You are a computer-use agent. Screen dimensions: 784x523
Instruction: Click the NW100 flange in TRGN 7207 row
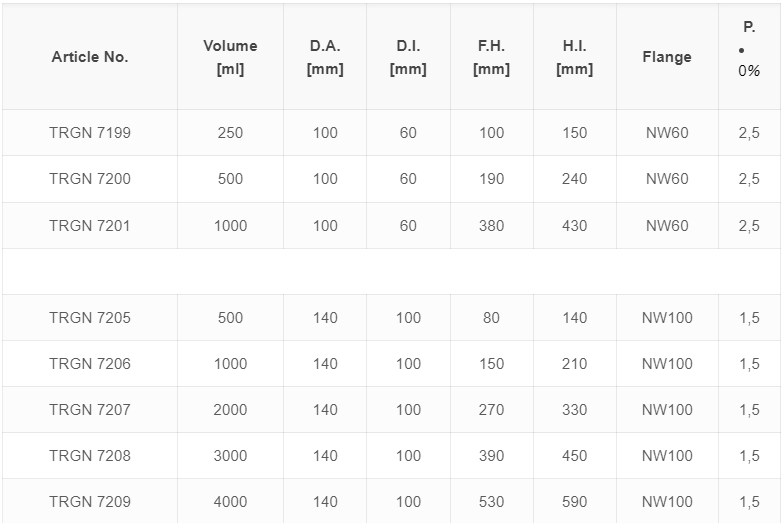point(667,410)
